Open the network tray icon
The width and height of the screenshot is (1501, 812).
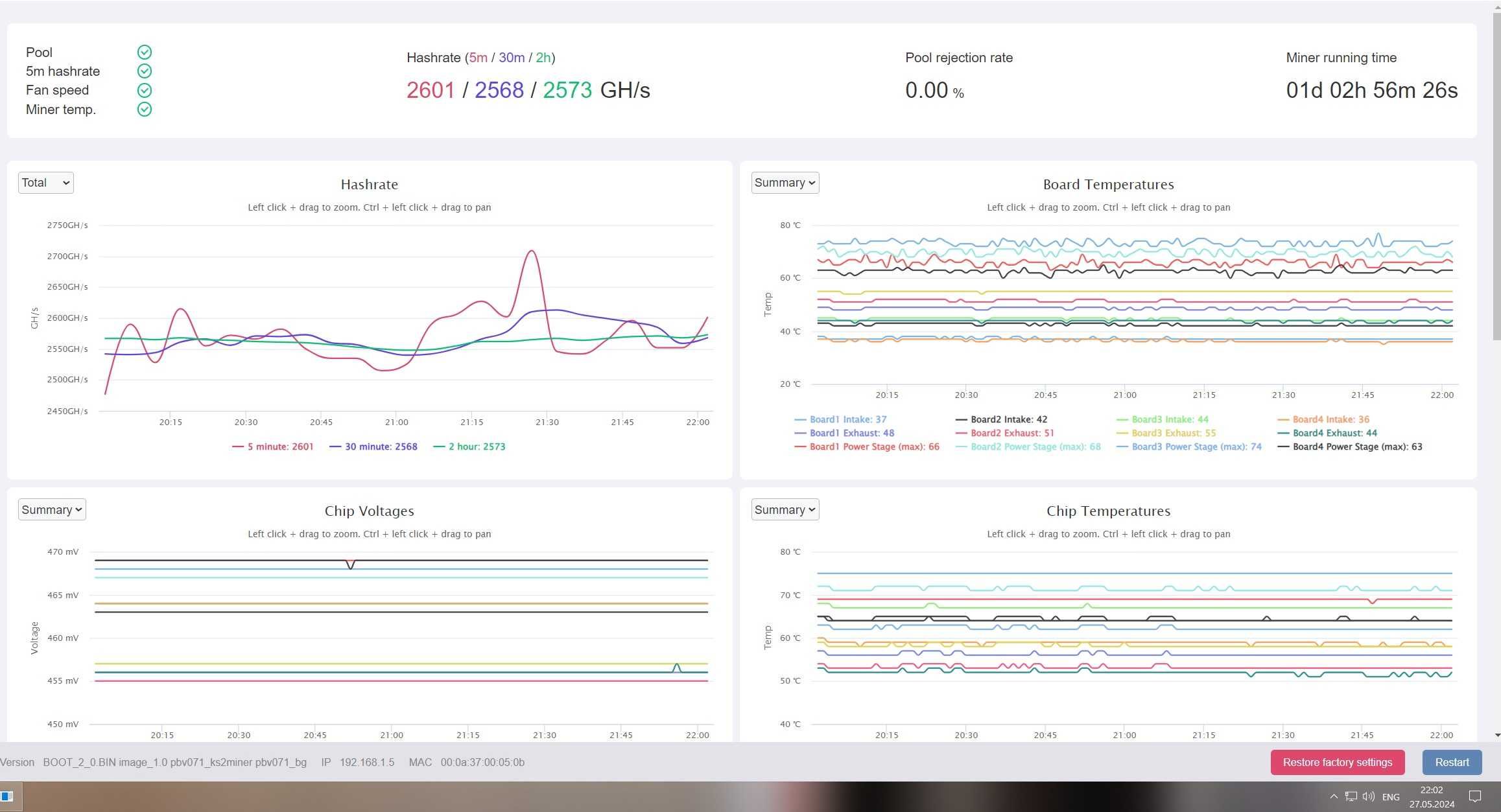pyautogui.click(x=1351, y=796)
